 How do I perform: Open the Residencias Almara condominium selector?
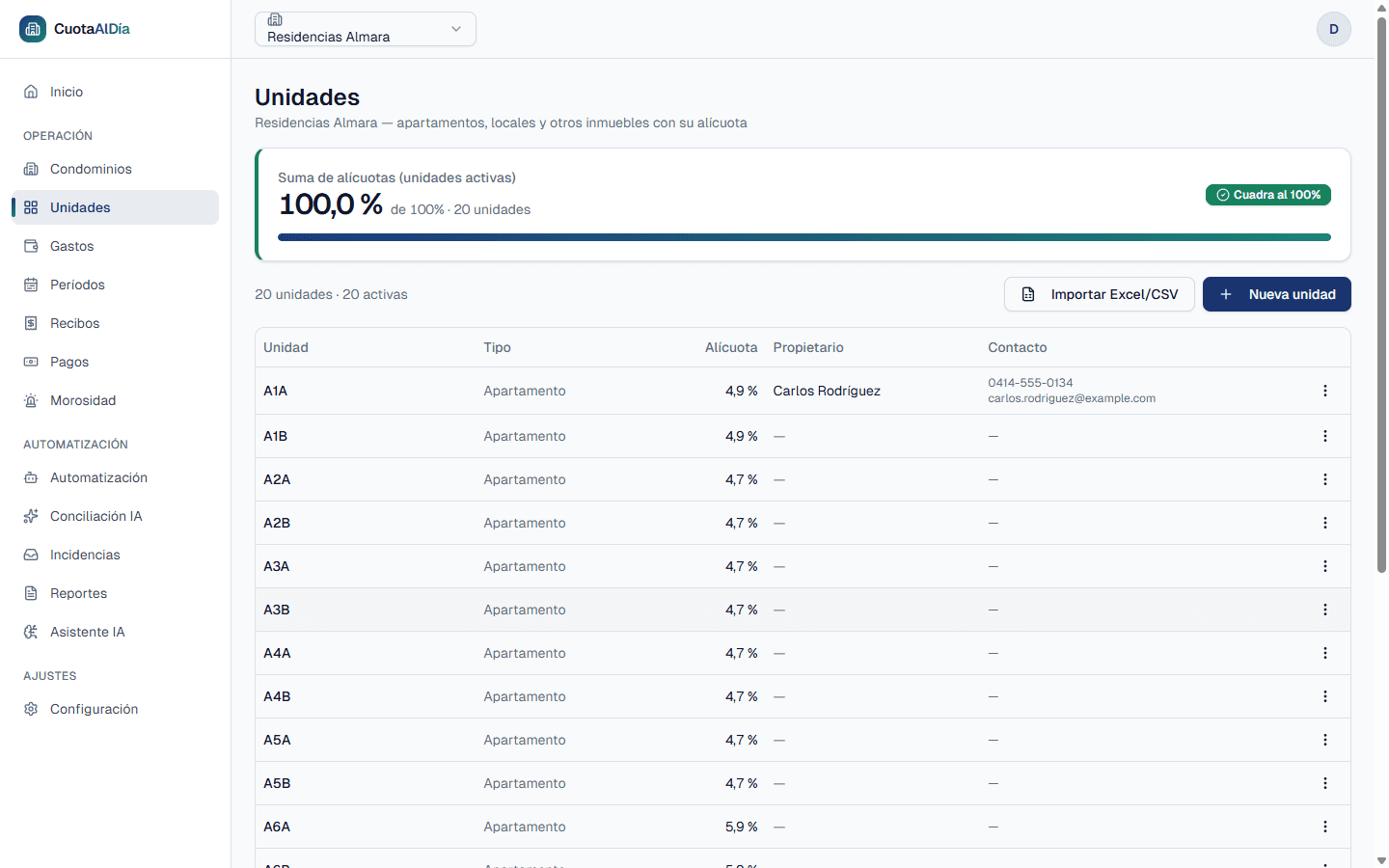[366, 29]
